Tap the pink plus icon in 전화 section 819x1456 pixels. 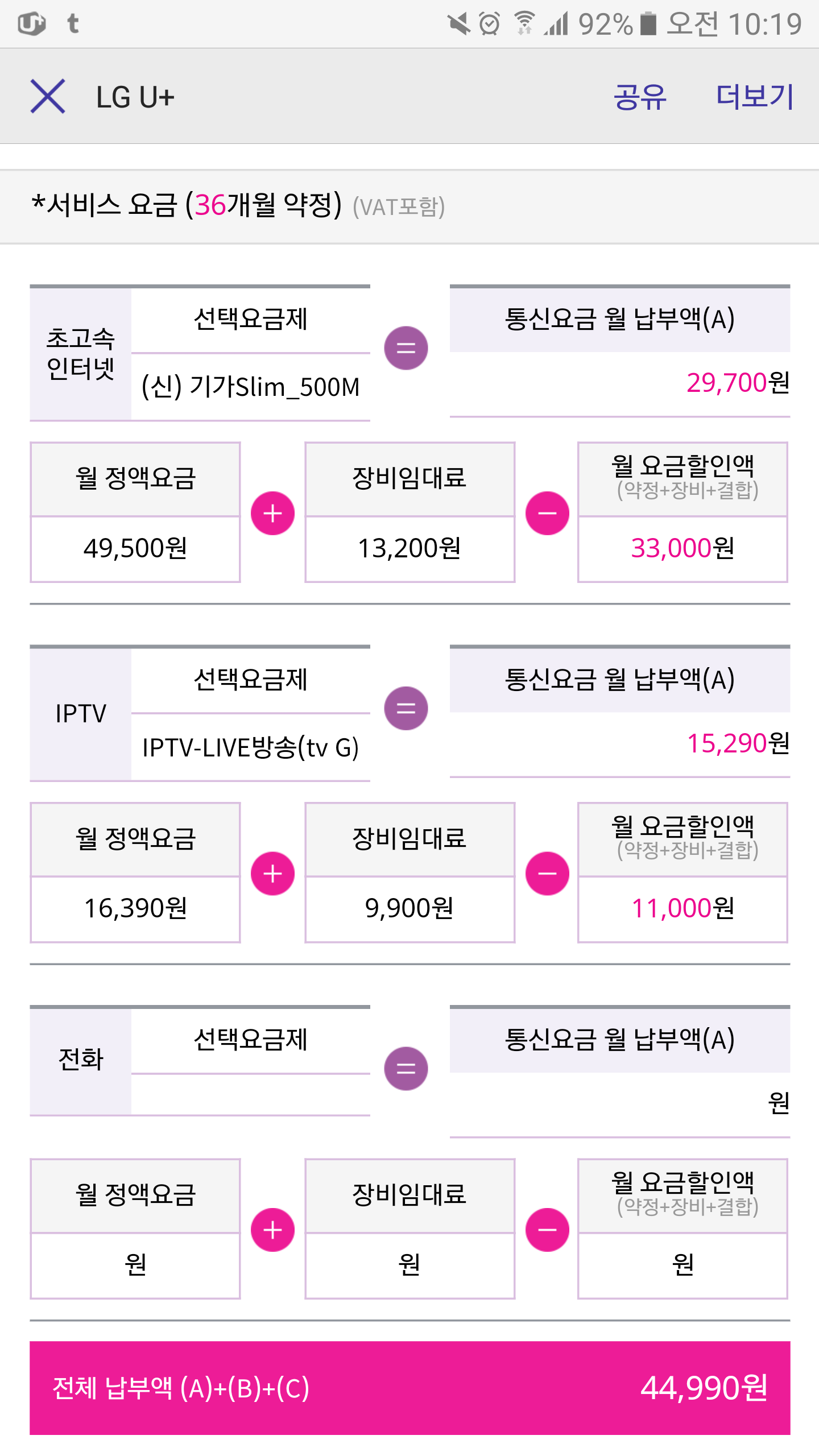click(x=272, y=1230)
